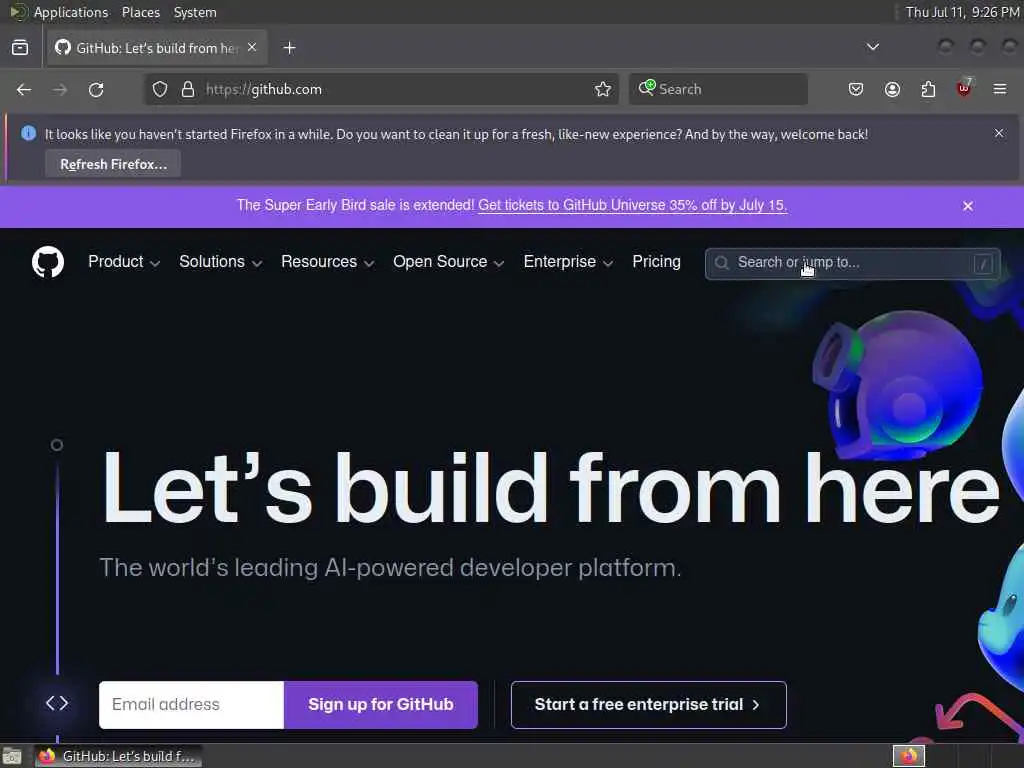Screen dimensions: 1024x768
Task: Bookmark this page with the star icon
Action: pyautogui.click(x=603, y=89)
